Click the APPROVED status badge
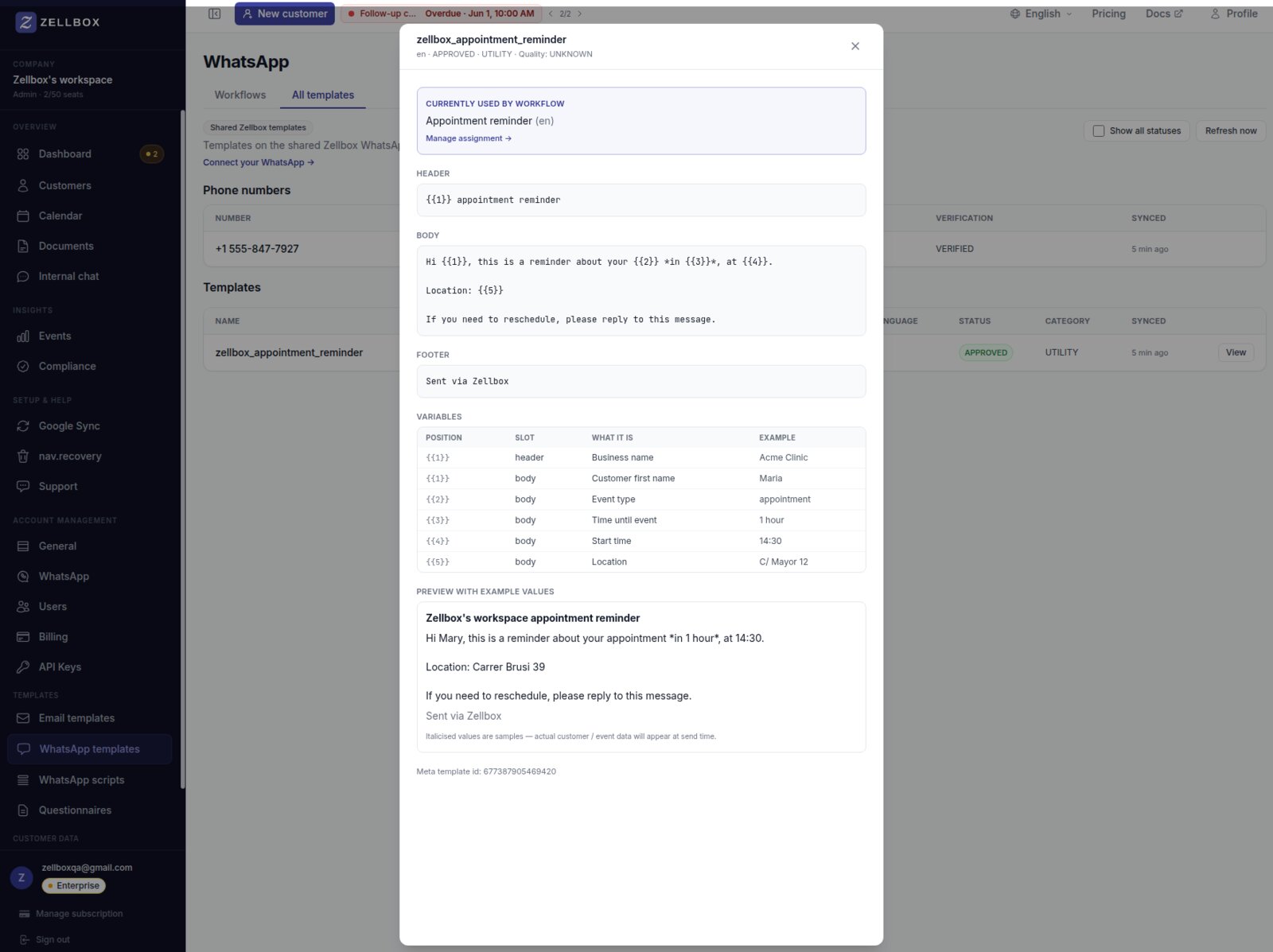1273x952 pixels. [985, 352]
